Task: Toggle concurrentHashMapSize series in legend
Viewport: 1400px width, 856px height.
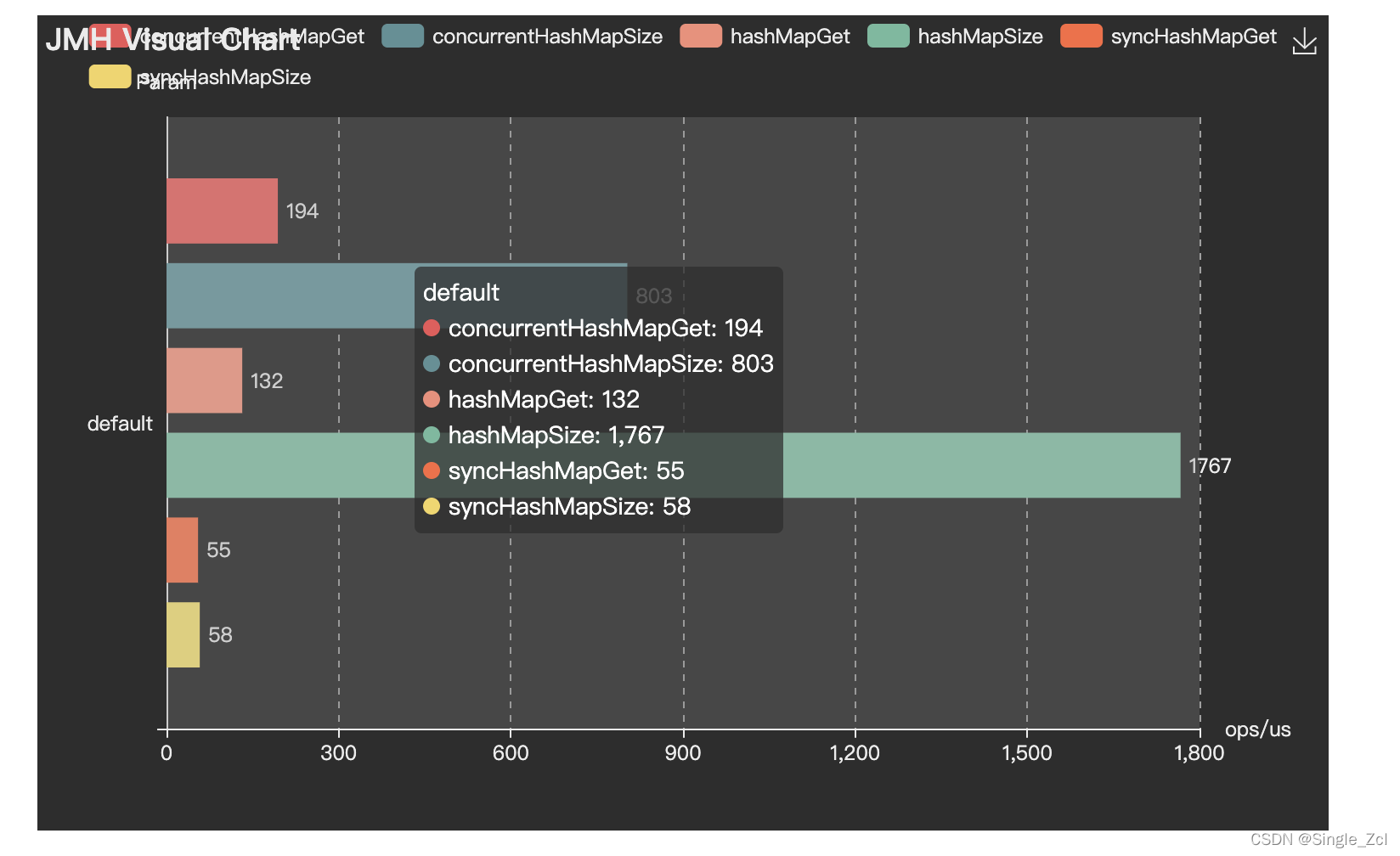Action: pyautogui.click(x=522, y=36)
